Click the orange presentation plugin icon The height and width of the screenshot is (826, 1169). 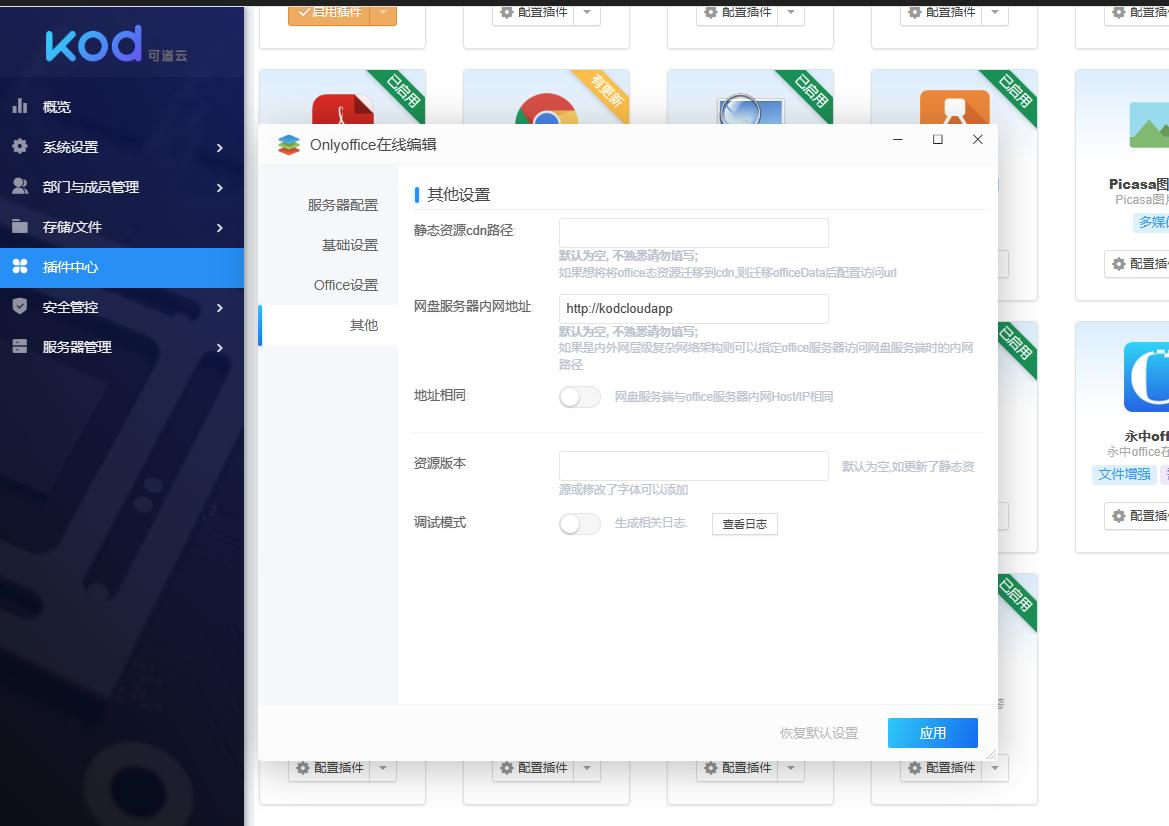pyautogui.click(x=954, y=107)
